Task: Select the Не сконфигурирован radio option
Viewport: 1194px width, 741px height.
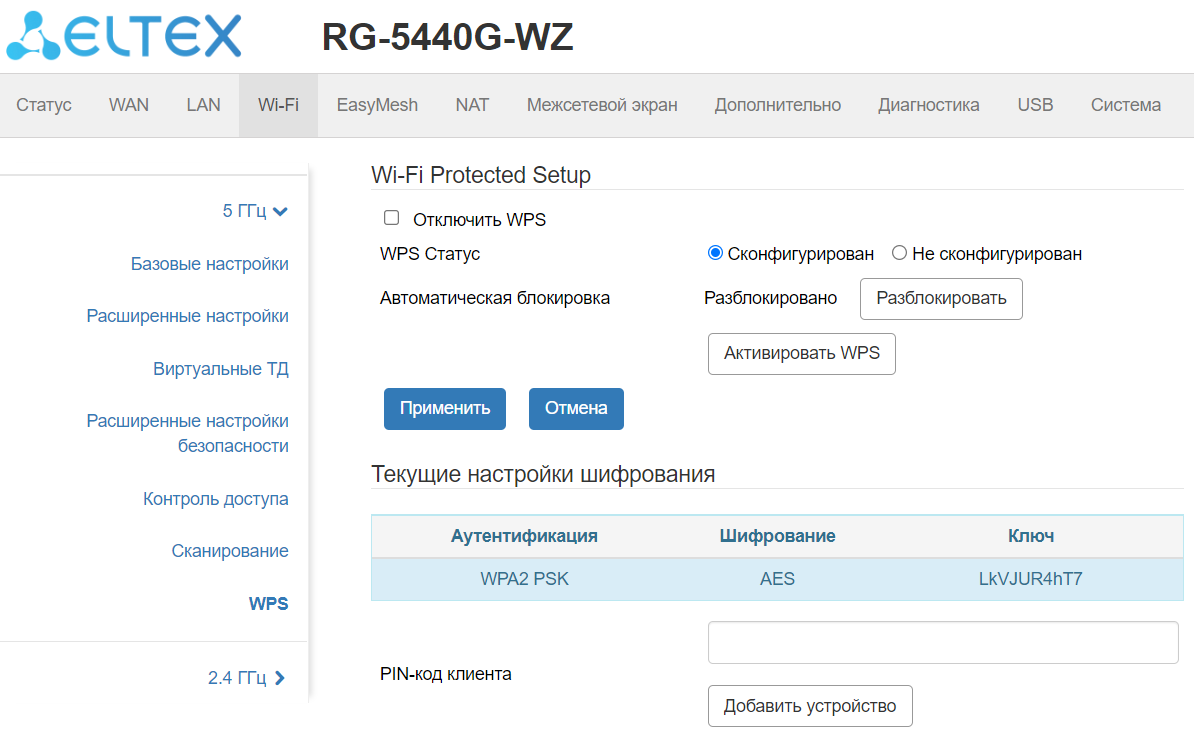Action: (x=899, y=253)
